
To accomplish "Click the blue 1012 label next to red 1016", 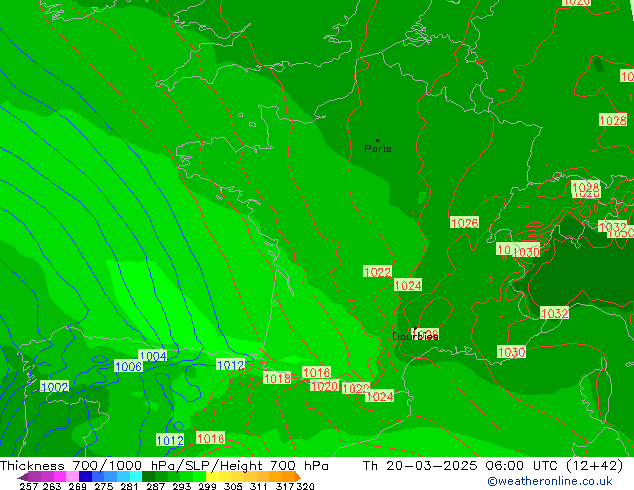I will pyautogui.click(x=170, y=440).
